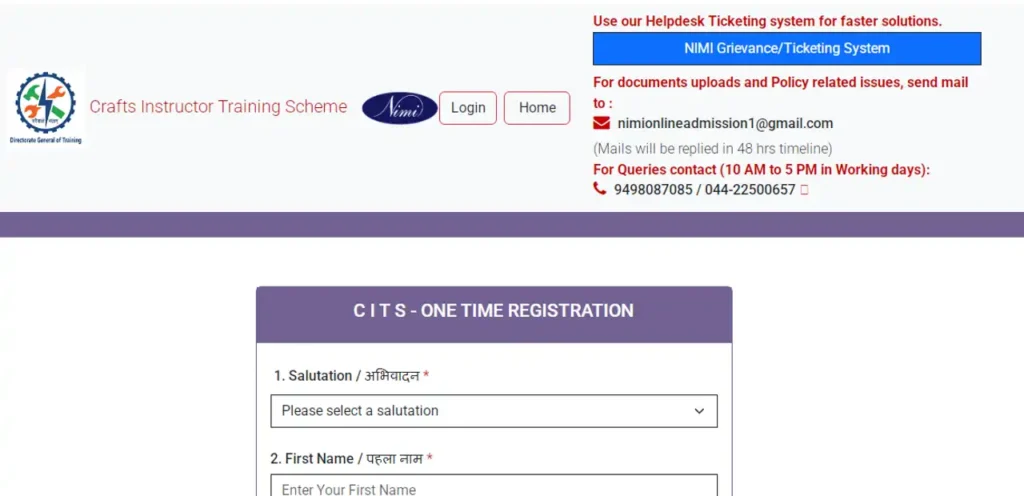Screen dimensions: 1024x496
Task: Click the nimionlineadmission1@gmail.com email address
Action: click(725, 123)
